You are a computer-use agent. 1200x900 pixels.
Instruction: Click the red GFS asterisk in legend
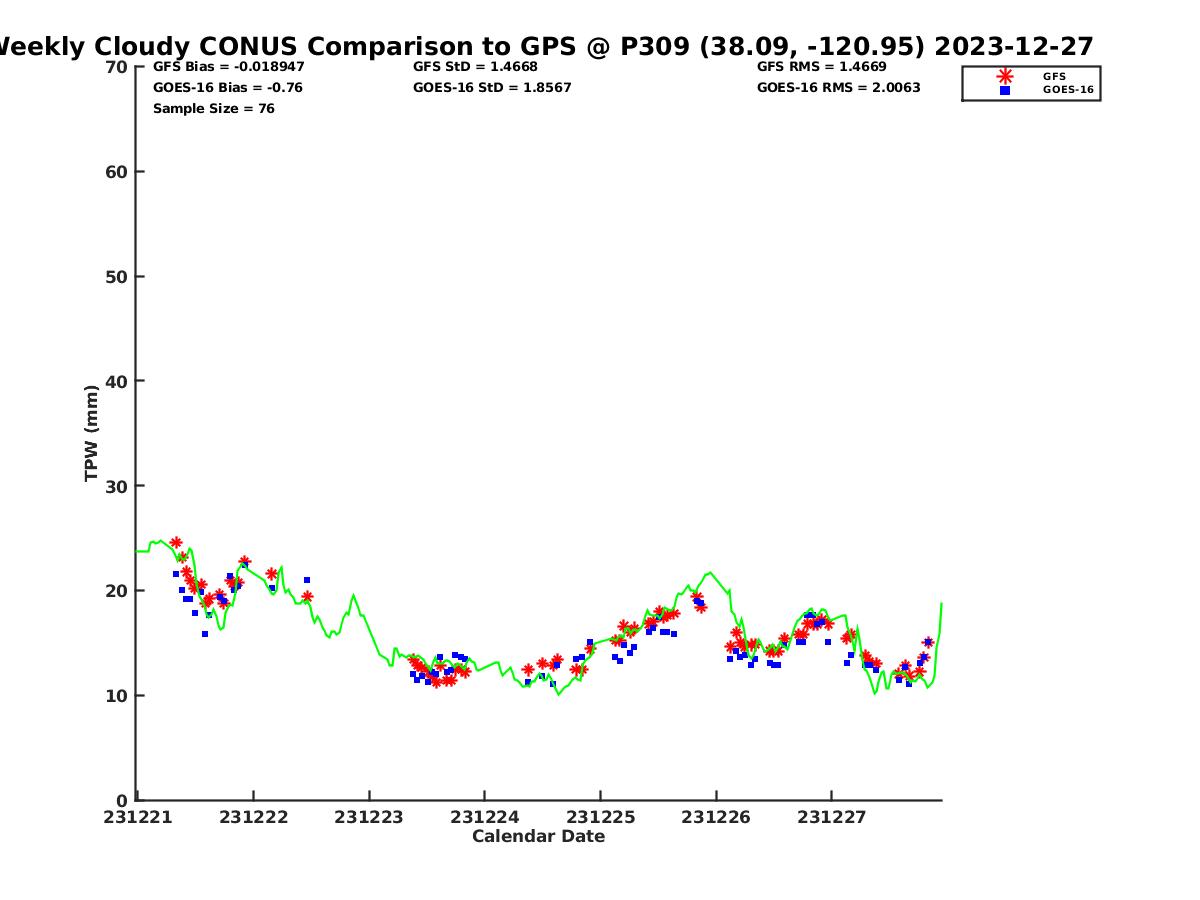point(1005,76)
